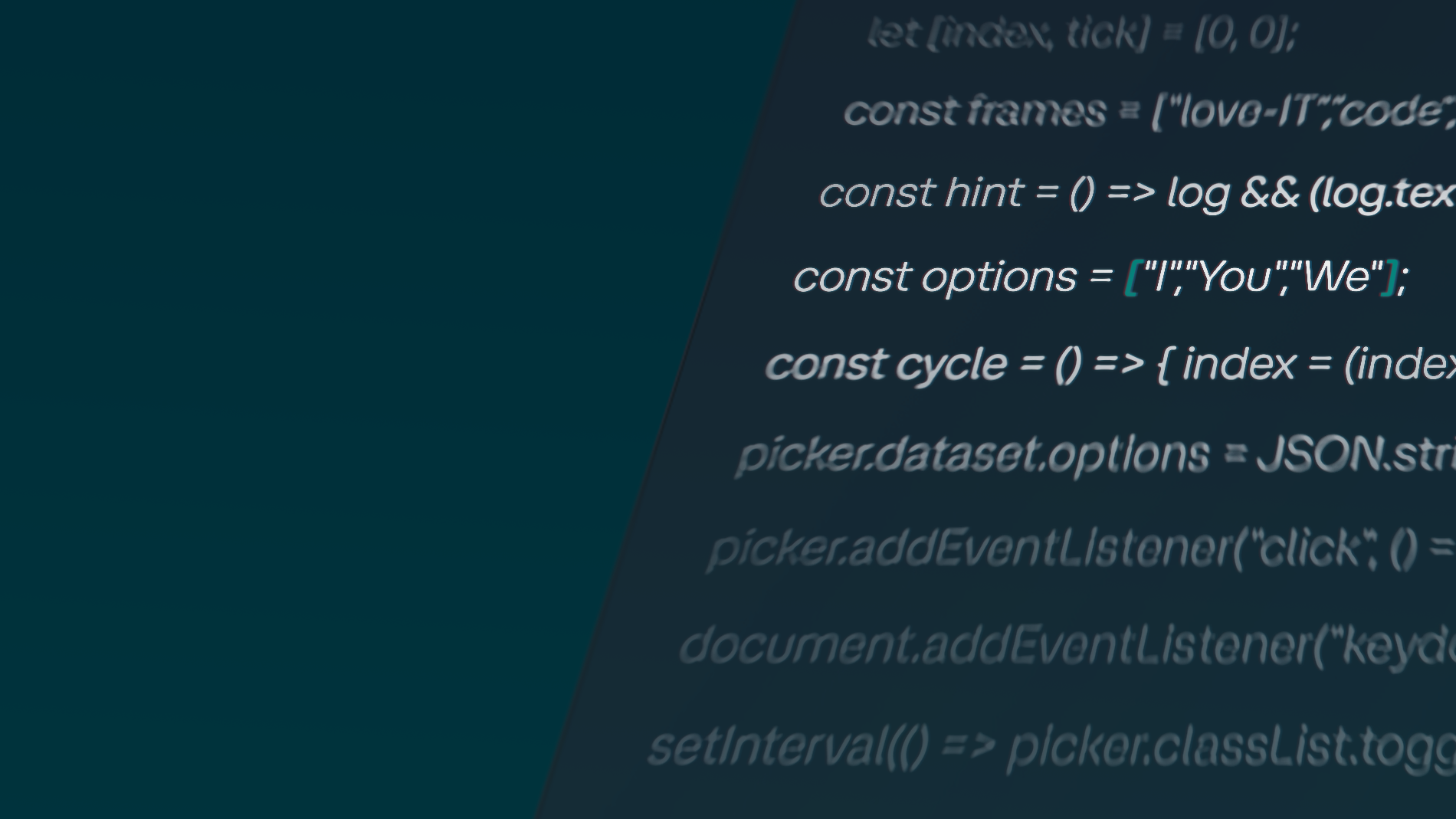Click picker.classList.togg text in last line
The width and height of the screenshot is (1456, 819).
pyautogui.click(x=1231, y=748)
